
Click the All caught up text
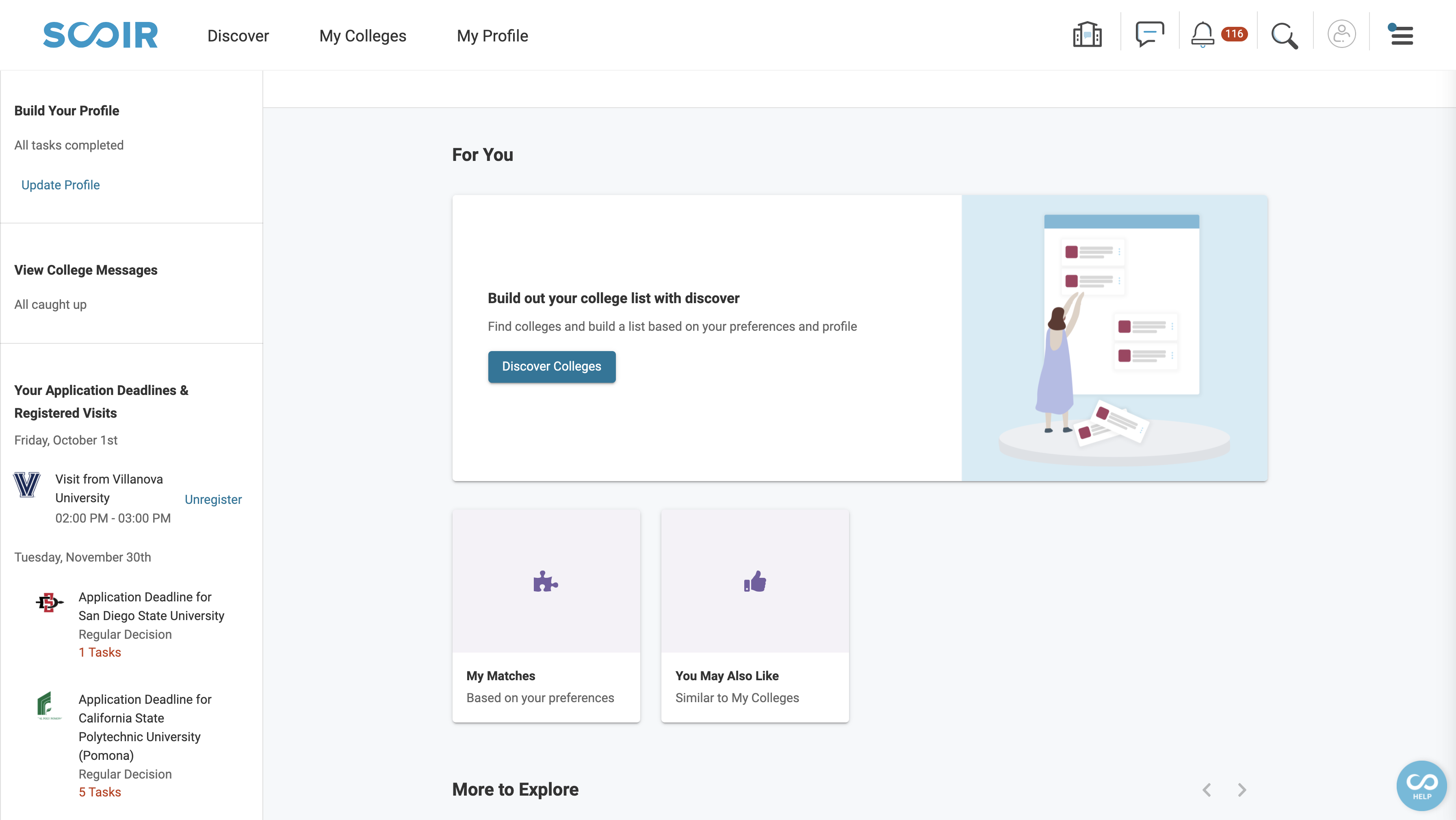pos(50,304)
